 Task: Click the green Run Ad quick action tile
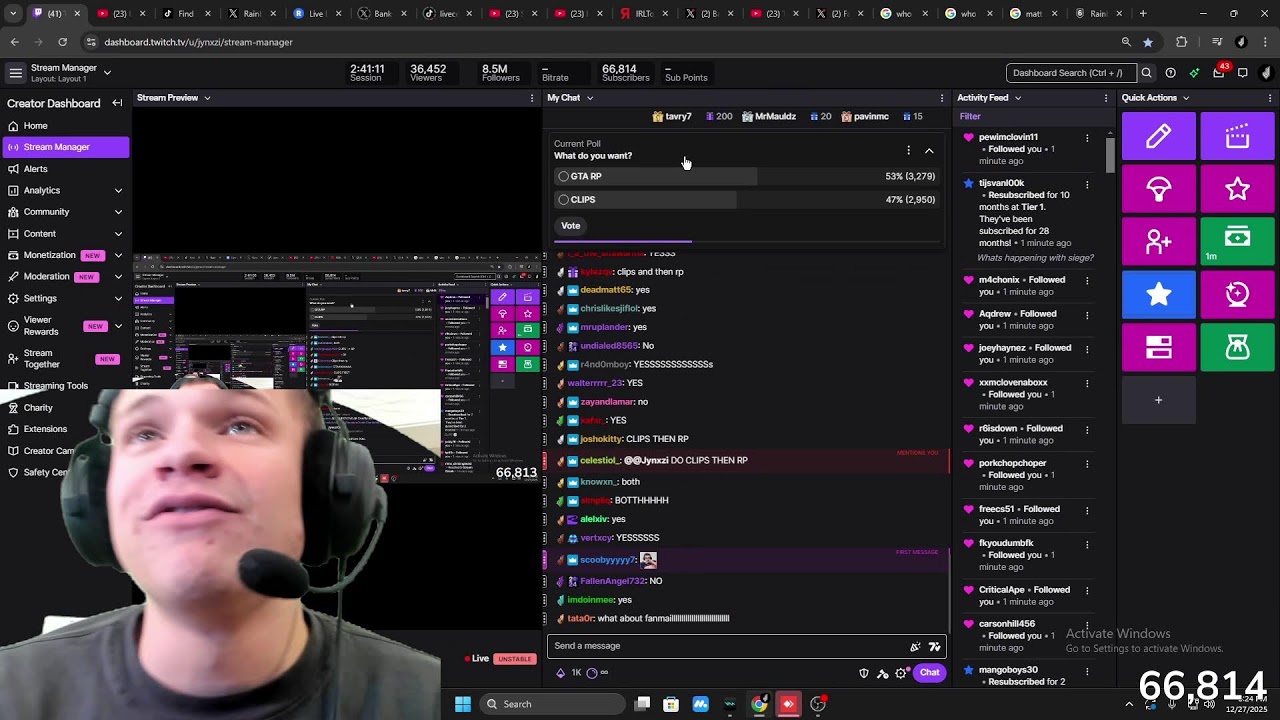point(1237,241)
